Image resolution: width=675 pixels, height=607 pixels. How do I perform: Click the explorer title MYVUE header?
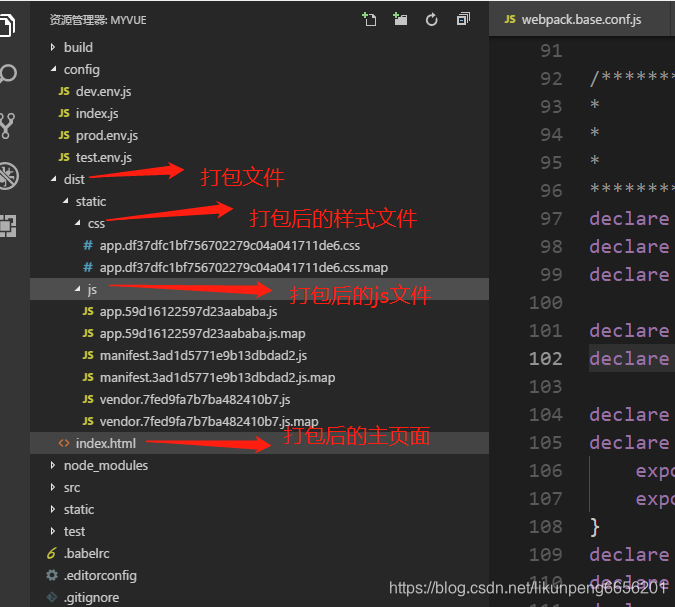98,20
